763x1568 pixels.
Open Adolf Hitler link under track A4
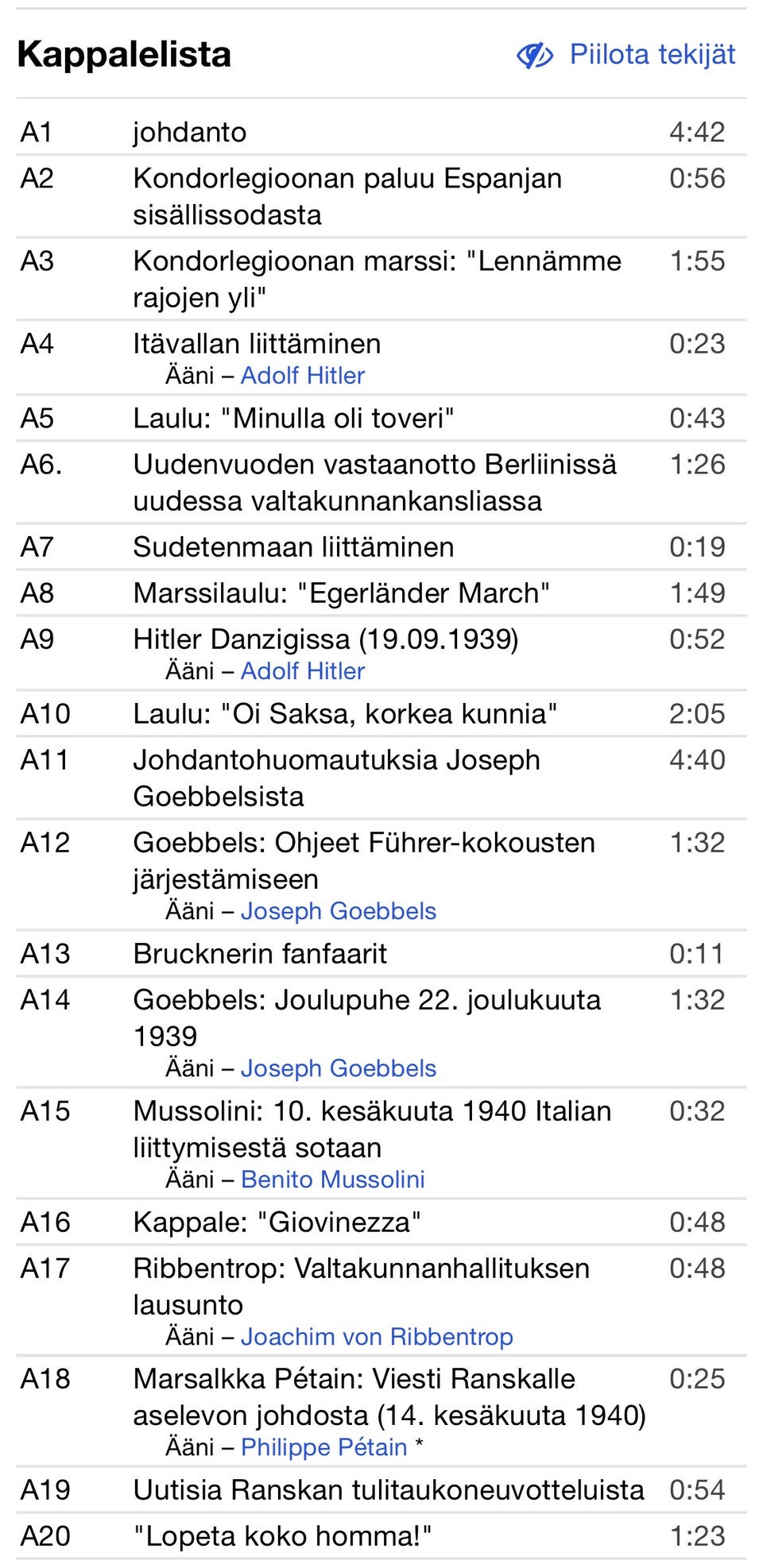tap(302, 376)
